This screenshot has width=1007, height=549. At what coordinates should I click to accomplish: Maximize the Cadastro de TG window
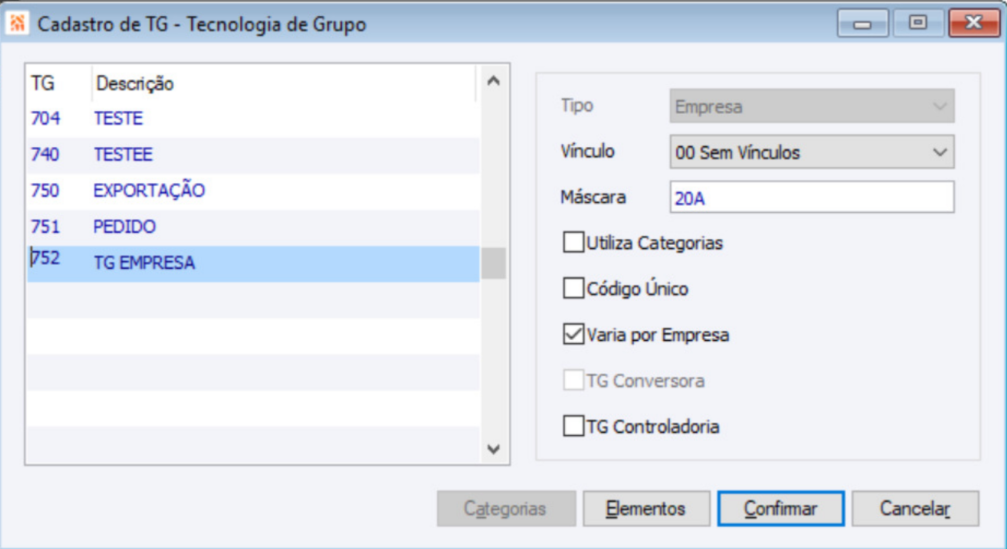(917, 23)
